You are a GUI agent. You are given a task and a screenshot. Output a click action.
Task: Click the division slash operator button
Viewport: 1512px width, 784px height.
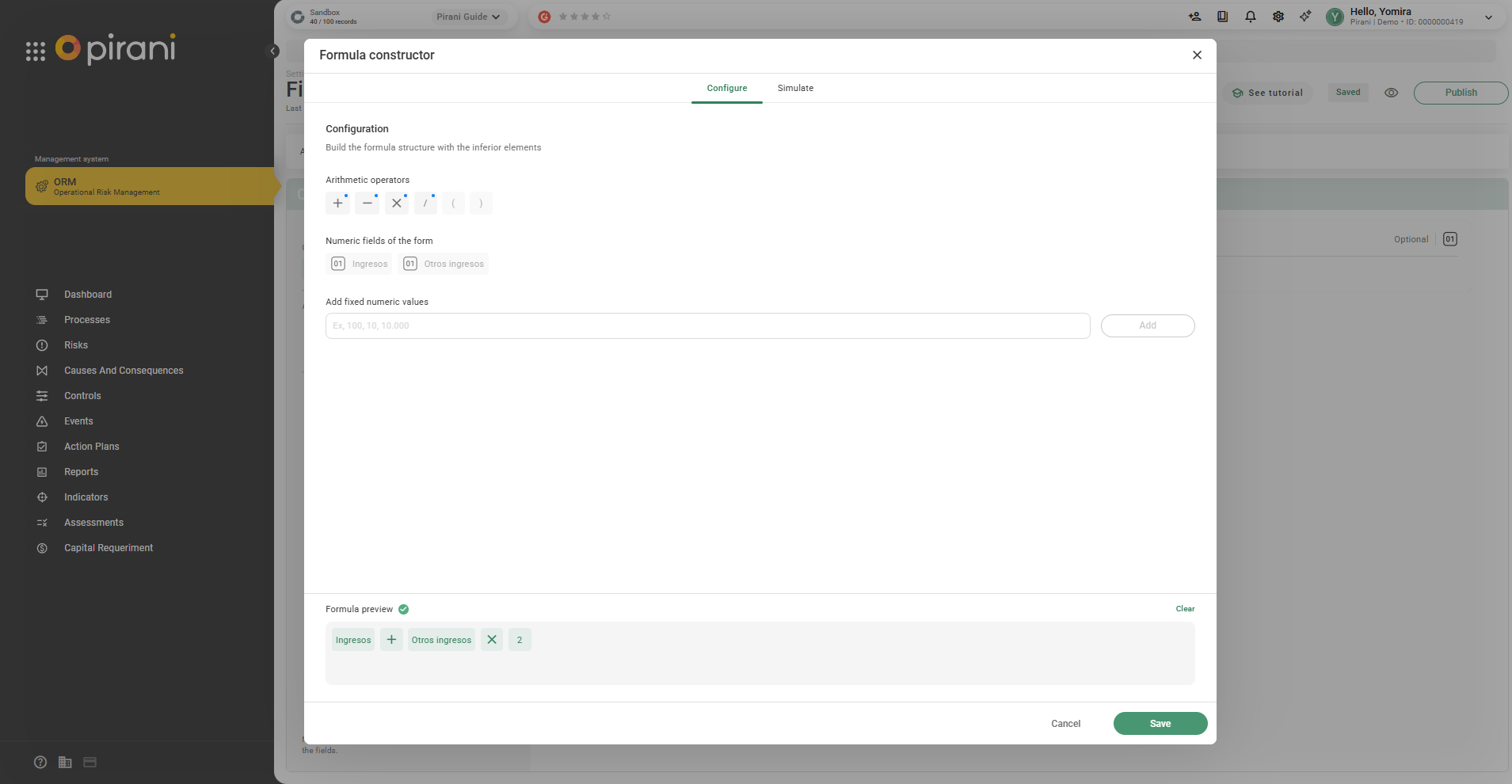click(x=425, y=204)
